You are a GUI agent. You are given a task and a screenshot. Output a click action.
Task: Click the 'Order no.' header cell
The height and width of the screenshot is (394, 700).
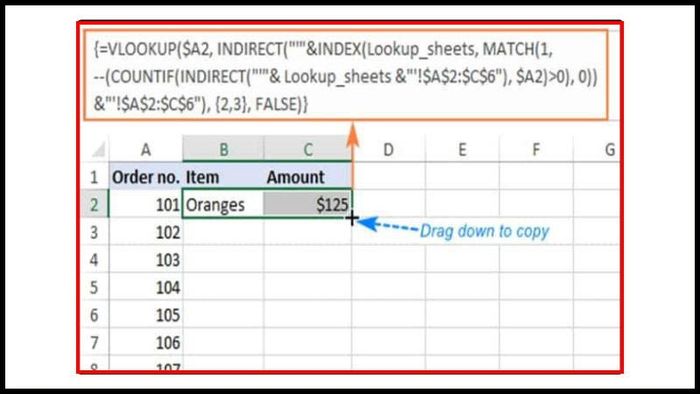[x=146, y=177]
